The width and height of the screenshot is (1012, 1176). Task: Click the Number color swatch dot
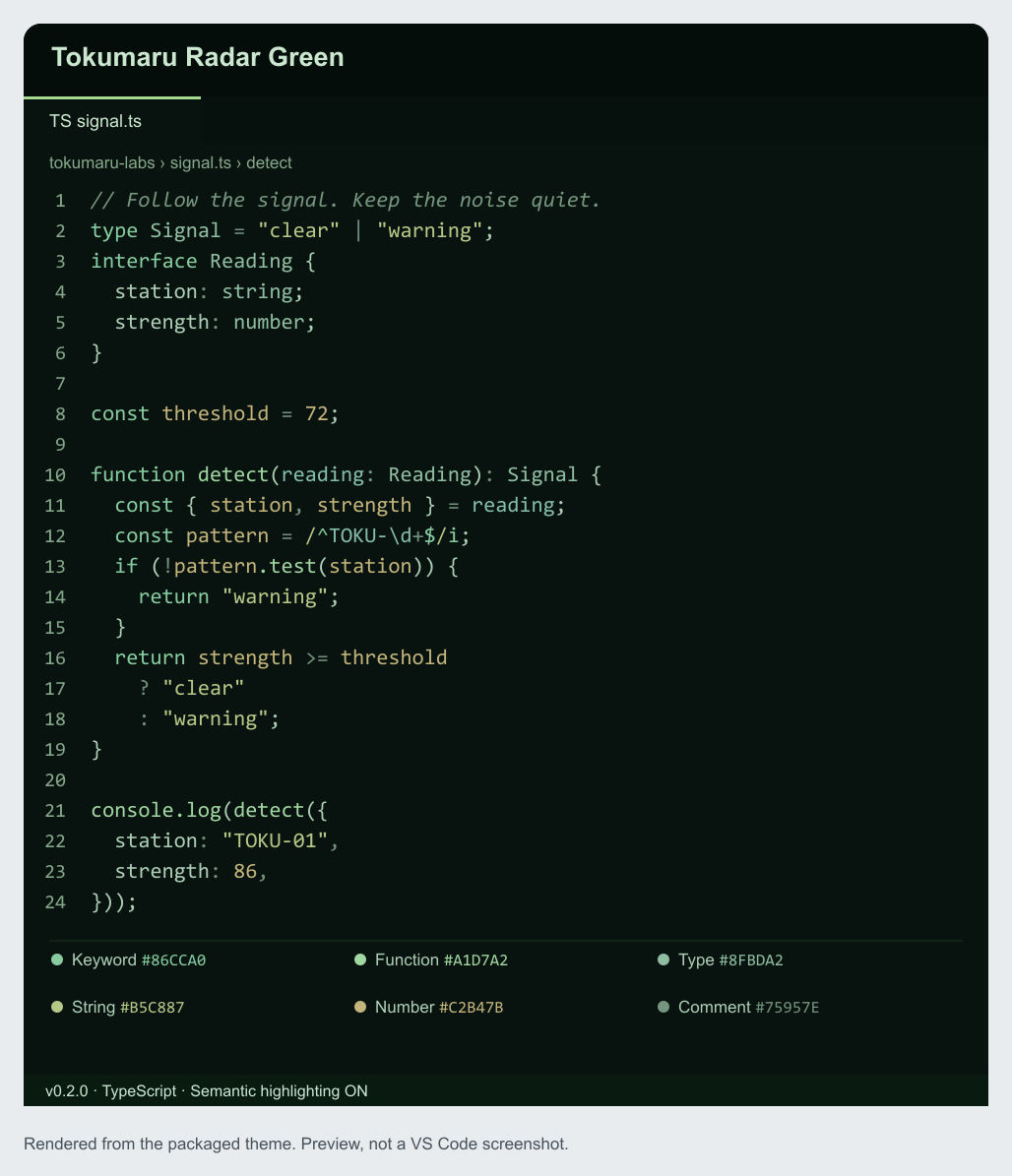coord(360,1008)
